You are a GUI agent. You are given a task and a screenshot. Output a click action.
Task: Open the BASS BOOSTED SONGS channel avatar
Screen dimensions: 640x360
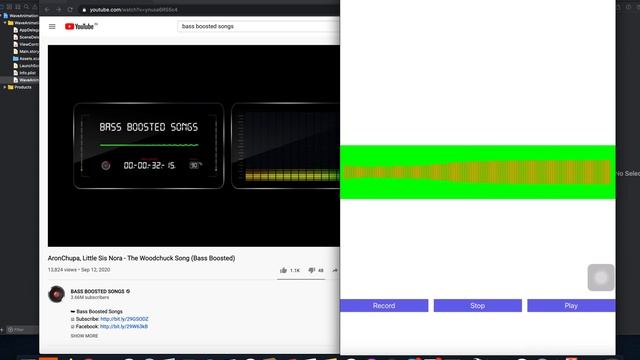coord(56,294)
